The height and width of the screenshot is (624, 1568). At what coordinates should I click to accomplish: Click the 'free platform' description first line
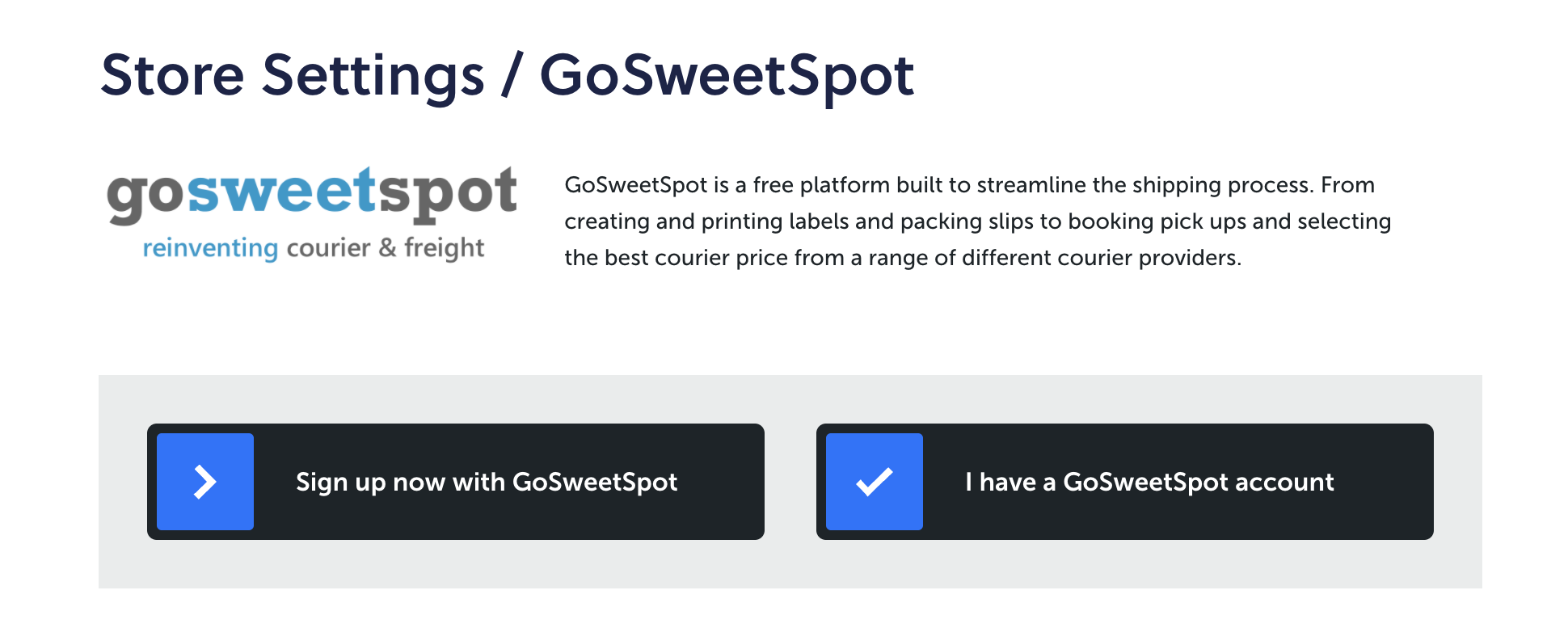970,185
